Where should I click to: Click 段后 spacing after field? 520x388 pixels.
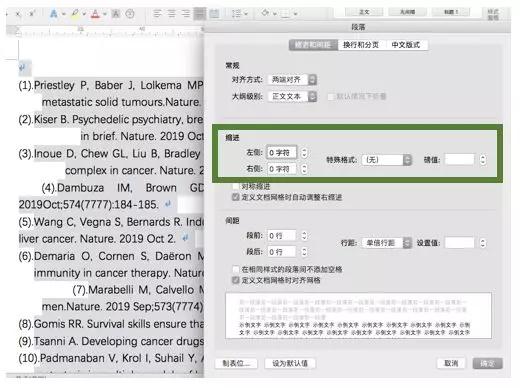point(281,252)
